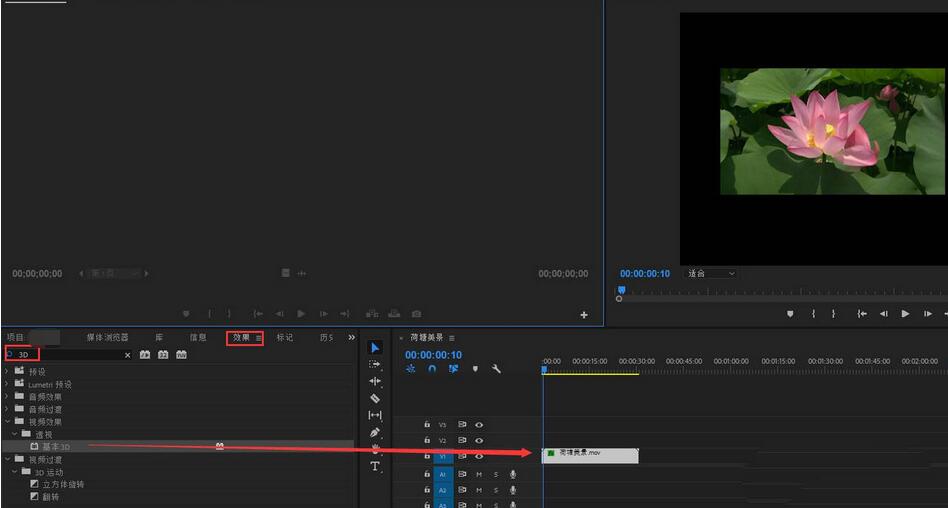Viewport: 948px width, 508px height.
Task: Expand the Lumetri 预设 folder
Action: tap(7, 384)
